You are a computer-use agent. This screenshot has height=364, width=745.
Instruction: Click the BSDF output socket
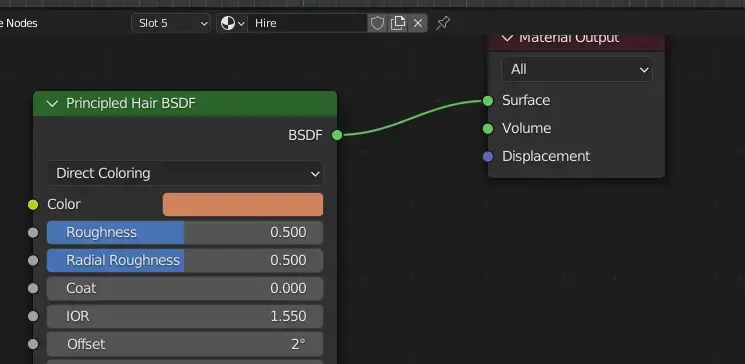[x=337, y=135]
